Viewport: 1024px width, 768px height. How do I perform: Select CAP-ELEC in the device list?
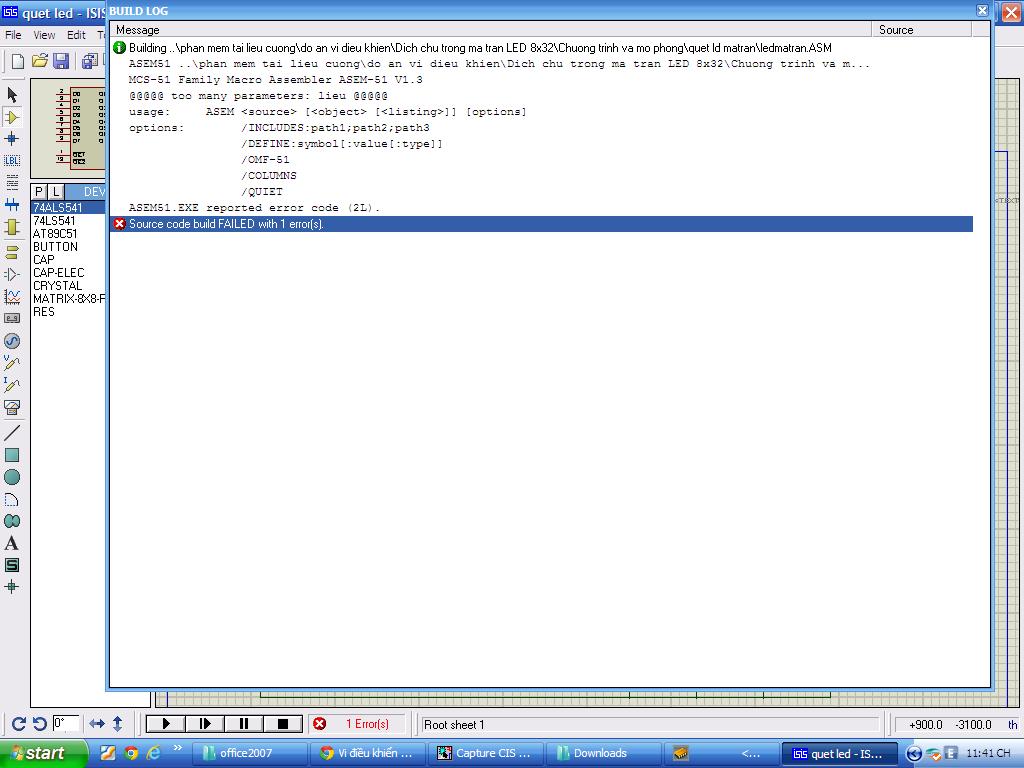click(x=68, y=273)
